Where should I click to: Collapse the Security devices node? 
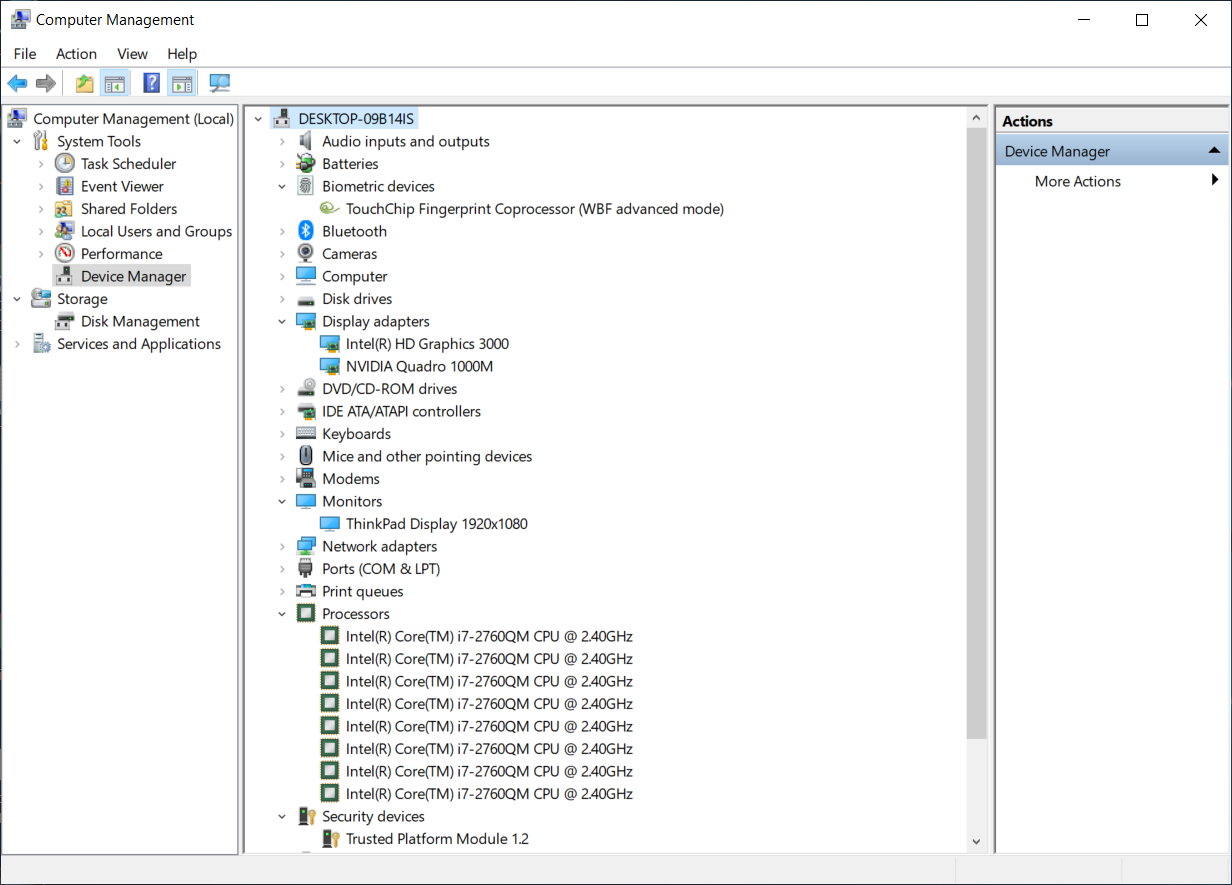tap(282, 816)
